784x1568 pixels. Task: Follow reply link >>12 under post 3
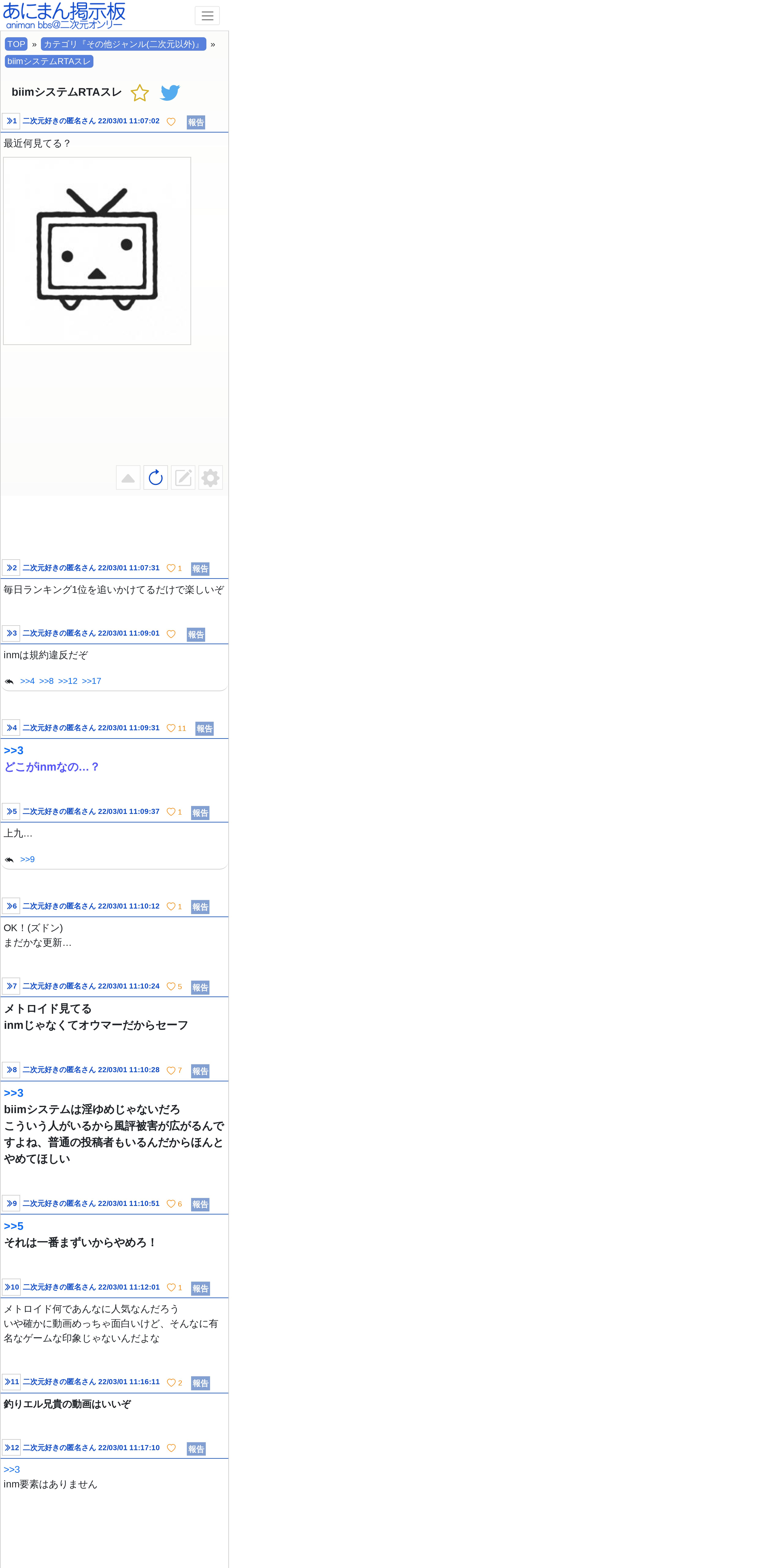(x=68, y=681)
